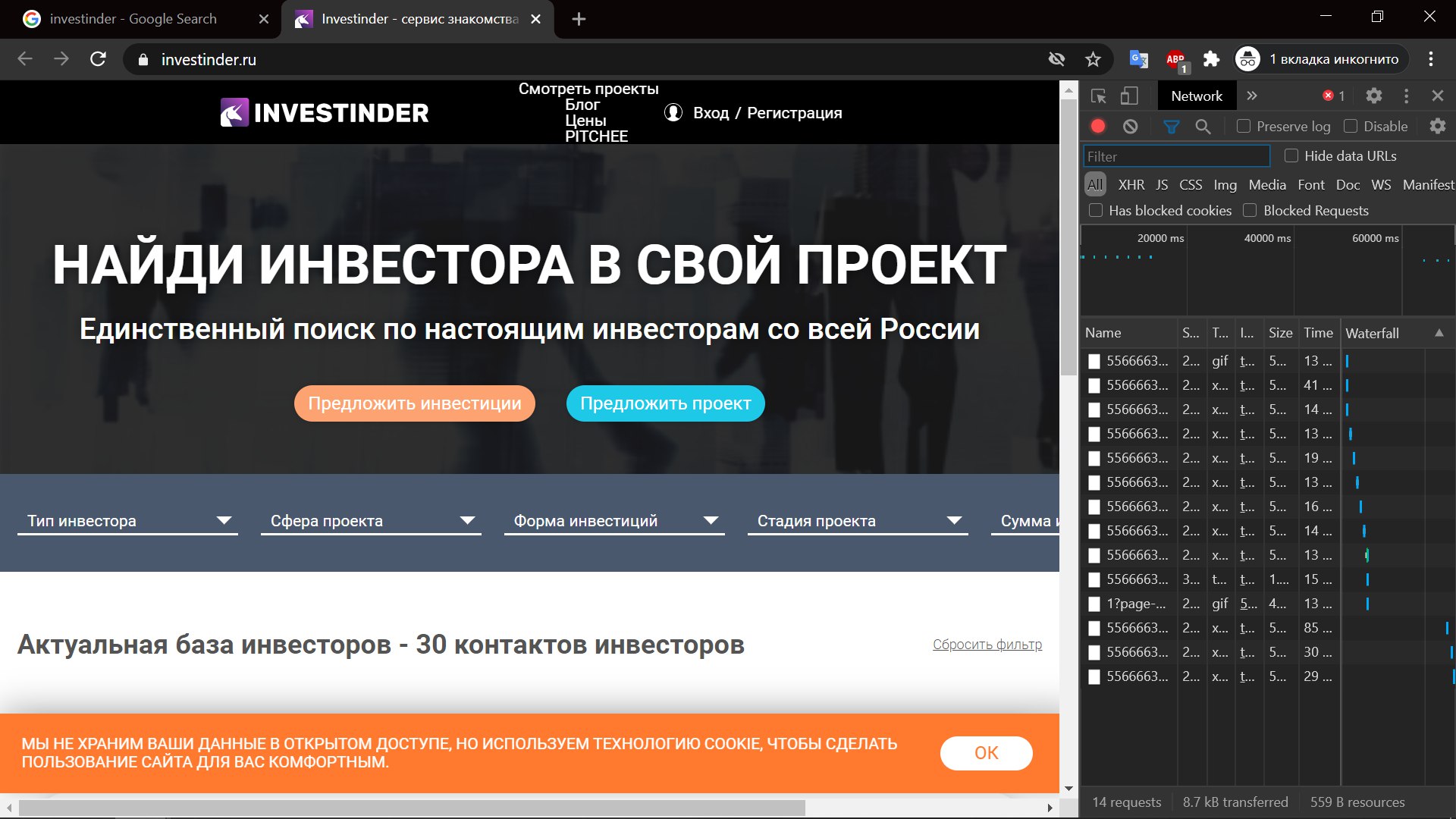Click the page vertical scrollbar thumb

coord(1068,237)
